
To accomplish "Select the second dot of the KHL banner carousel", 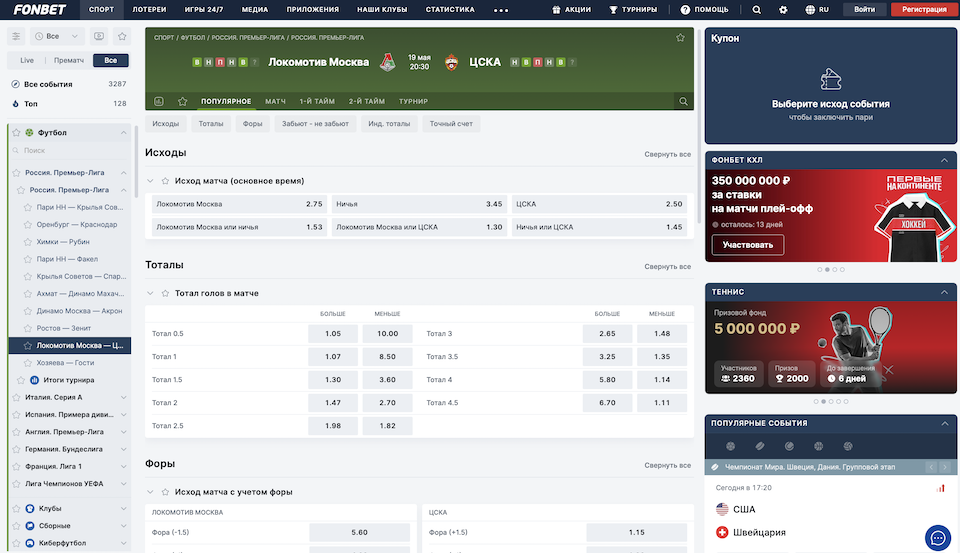I will point(827,269).
